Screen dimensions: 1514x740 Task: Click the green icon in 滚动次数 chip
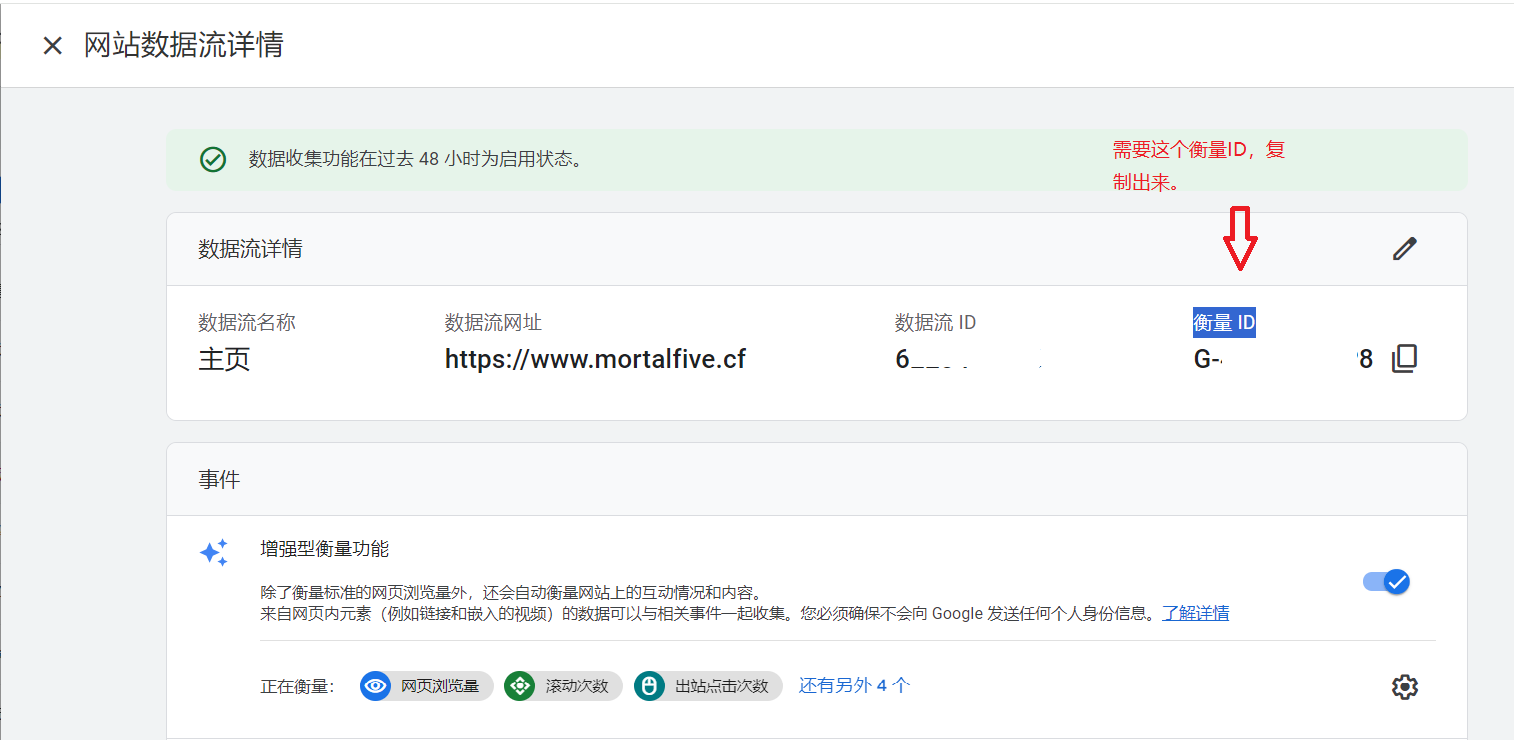coord(520,686)
